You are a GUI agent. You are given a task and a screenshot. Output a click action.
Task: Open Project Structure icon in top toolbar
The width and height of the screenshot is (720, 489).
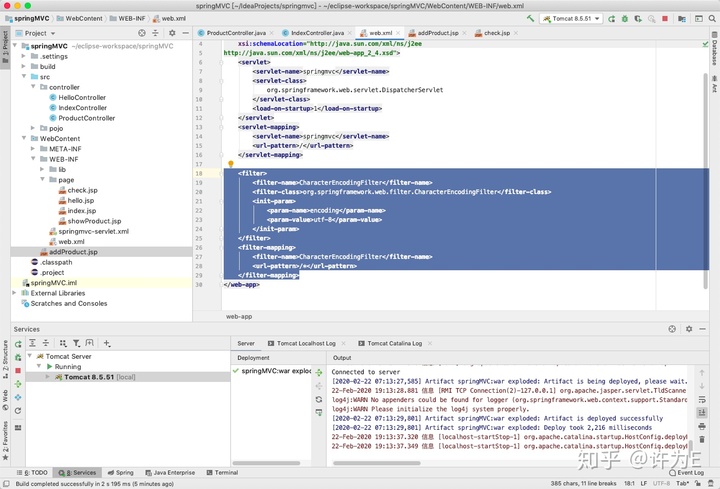coord(682,19)
